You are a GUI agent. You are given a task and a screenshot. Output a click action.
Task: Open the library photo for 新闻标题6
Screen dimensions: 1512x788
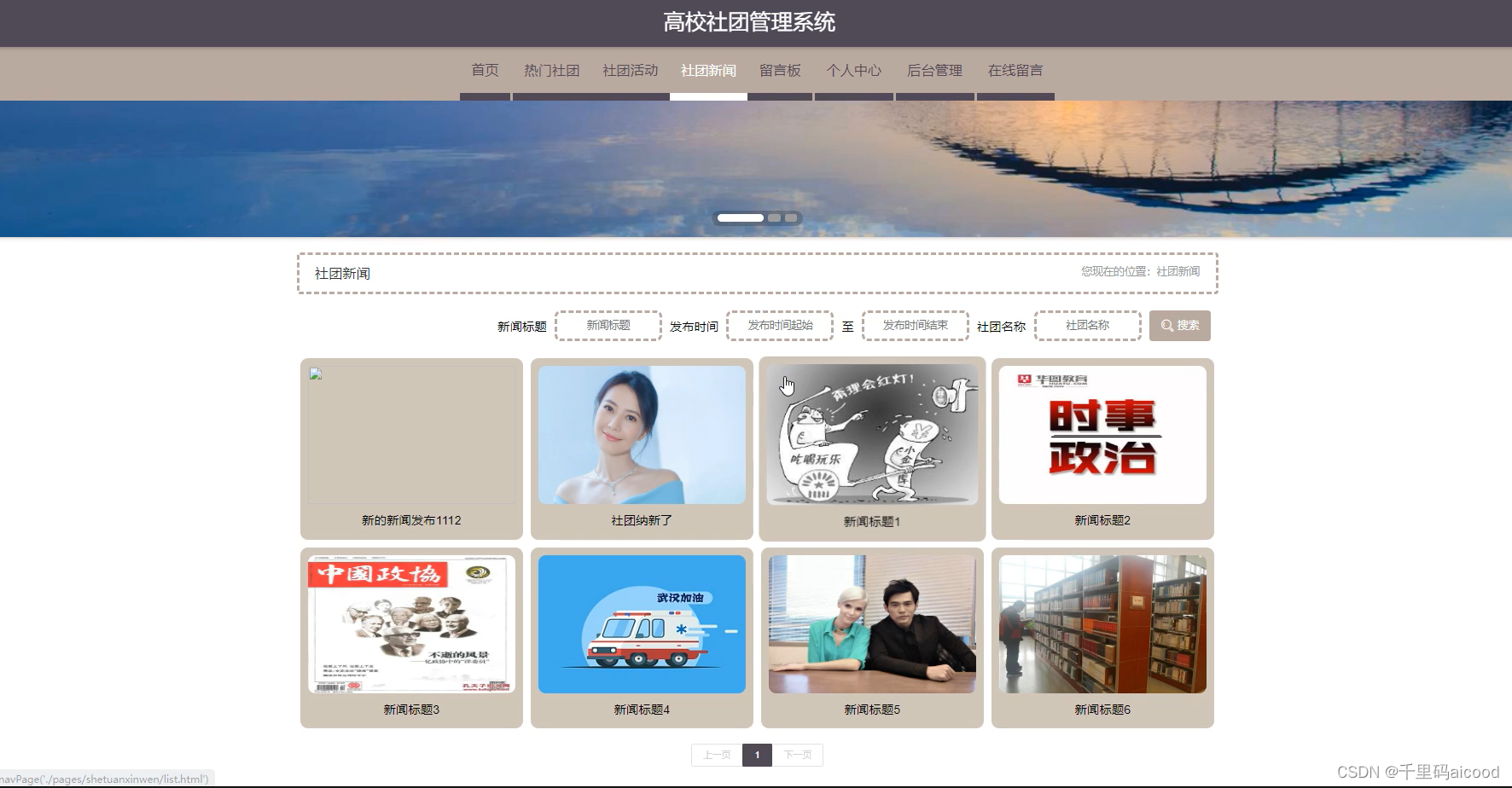click(x=1102, y=624)
